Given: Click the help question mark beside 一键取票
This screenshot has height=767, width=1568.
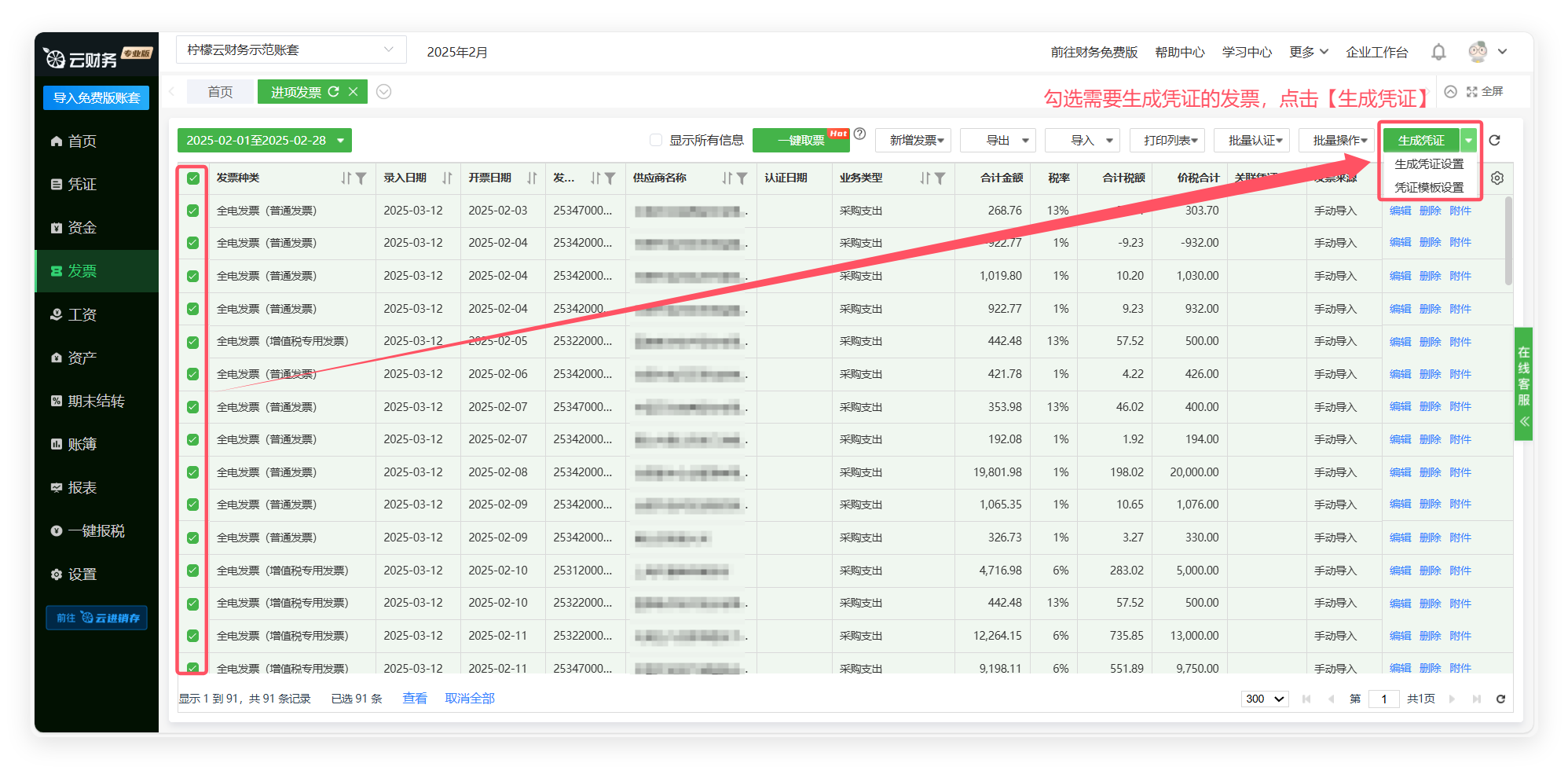Looking at the screenshot, I should point(860,134).
